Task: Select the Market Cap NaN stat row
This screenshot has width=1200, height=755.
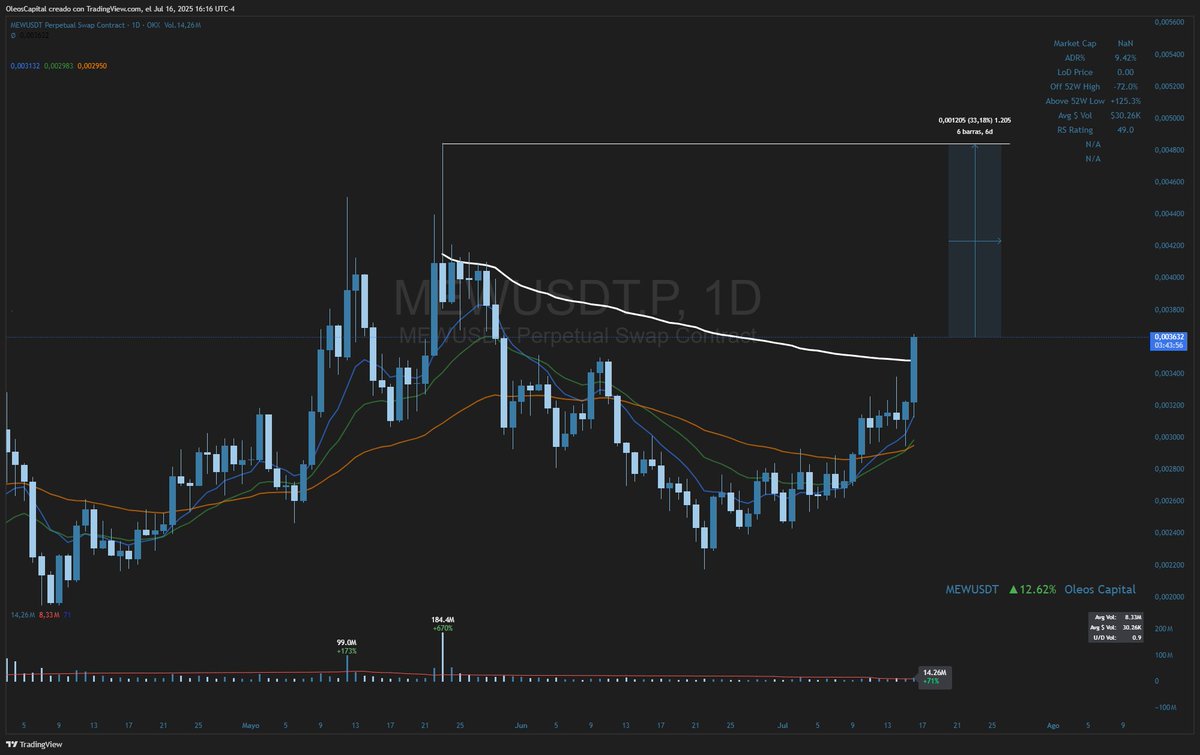Action: click(1092, 43)
